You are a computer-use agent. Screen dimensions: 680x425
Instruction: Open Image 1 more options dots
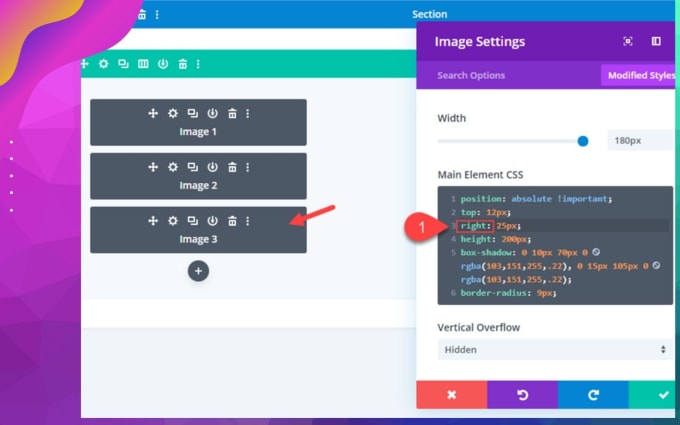point(247,114)
